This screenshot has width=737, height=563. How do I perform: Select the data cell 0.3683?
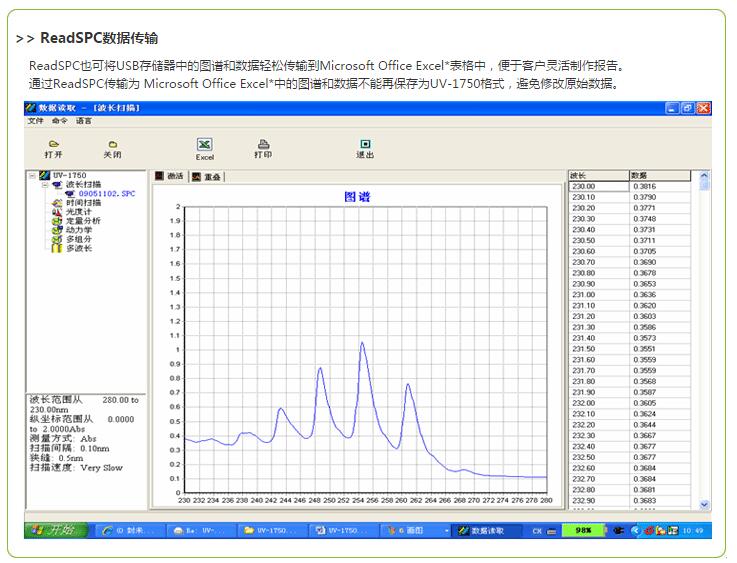point(659,500)
